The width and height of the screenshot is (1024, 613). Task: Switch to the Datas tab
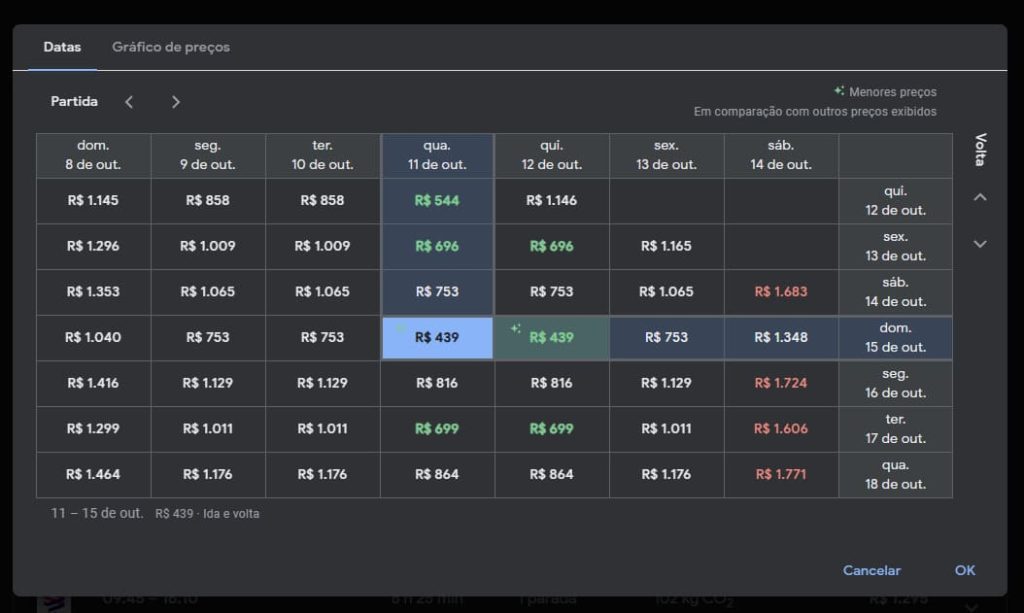(x=62, y=47)
